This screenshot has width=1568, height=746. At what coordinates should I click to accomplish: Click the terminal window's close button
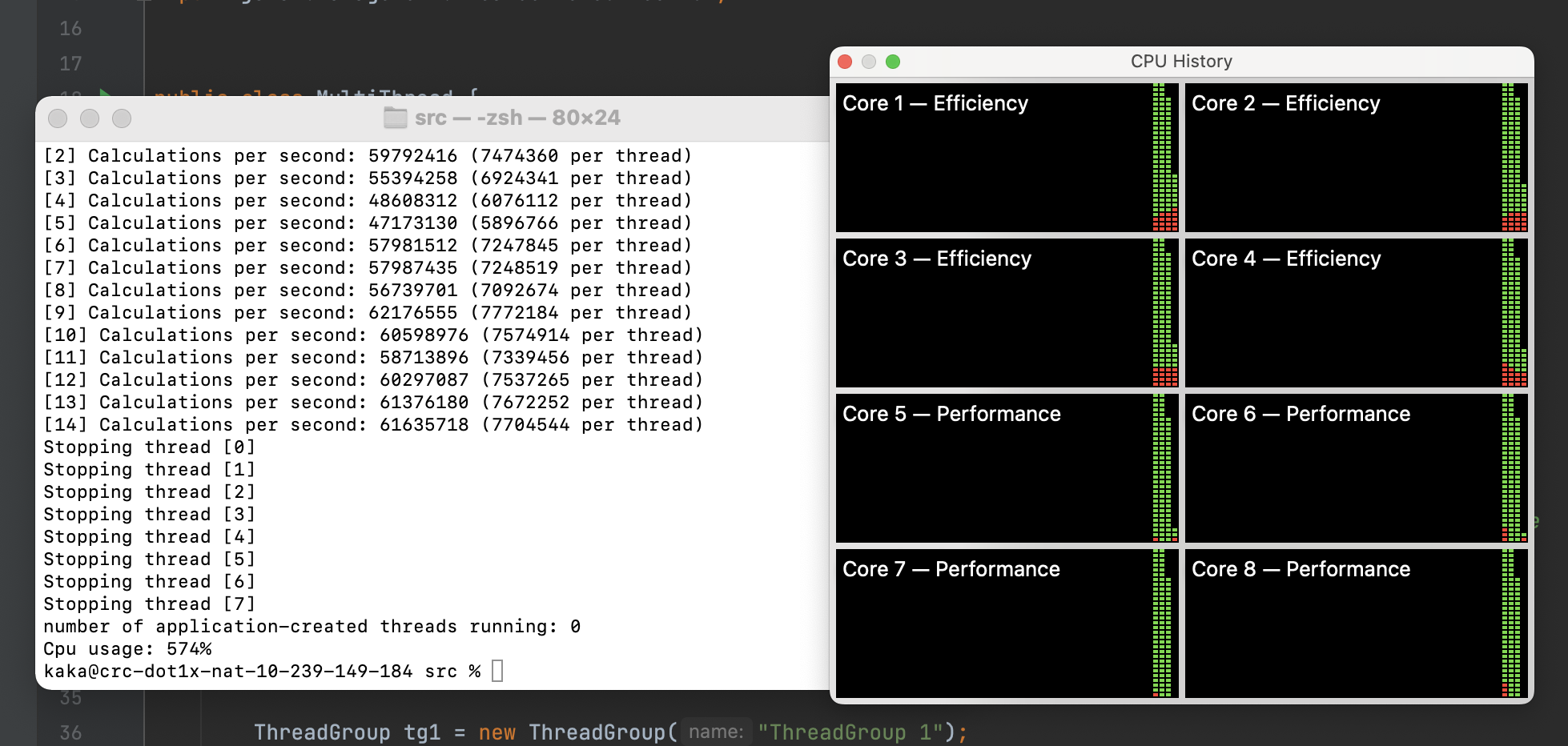pos(58,118)
